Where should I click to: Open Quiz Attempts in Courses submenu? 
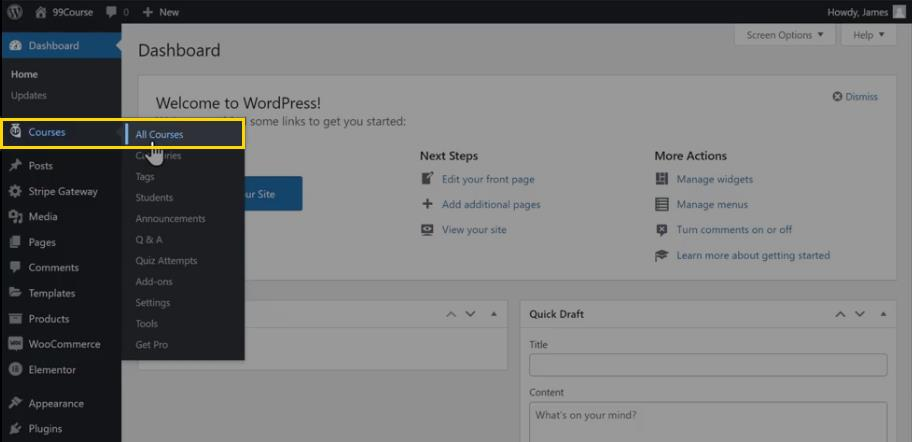166,261
